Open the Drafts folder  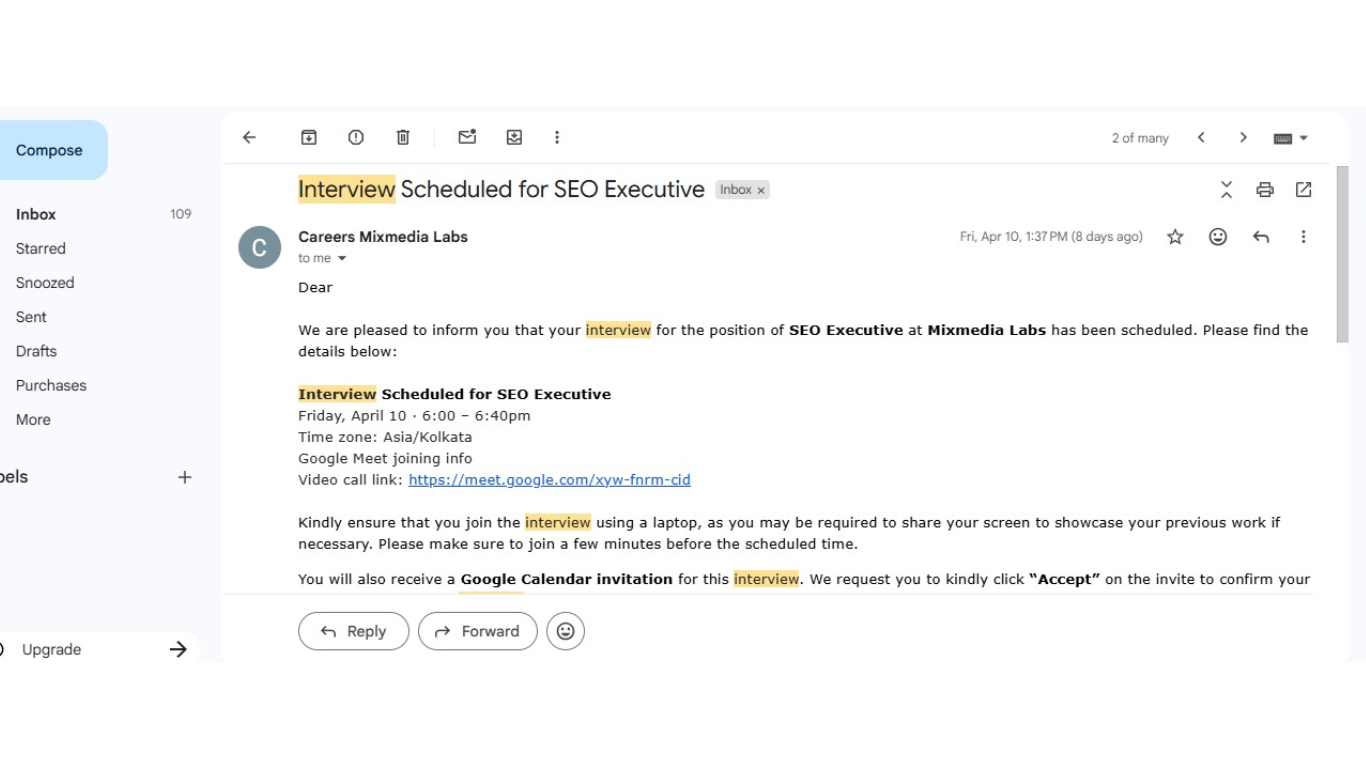[x=36, y=351]
